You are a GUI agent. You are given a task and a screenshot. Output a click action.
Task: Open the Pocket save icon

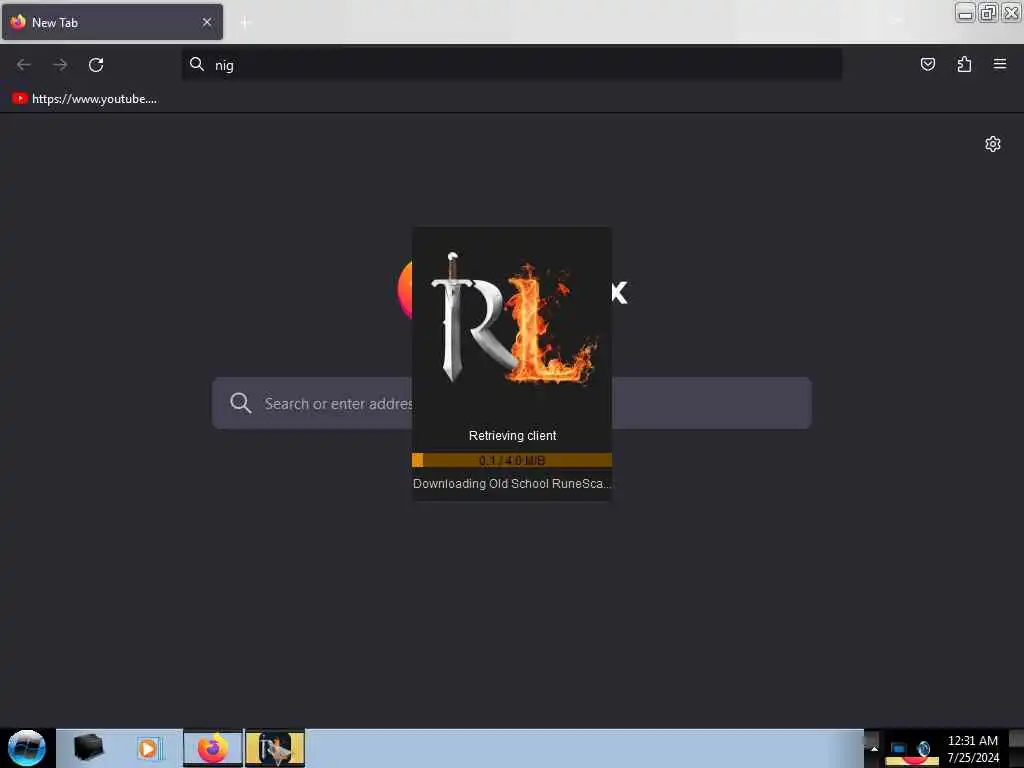(927, 64)
